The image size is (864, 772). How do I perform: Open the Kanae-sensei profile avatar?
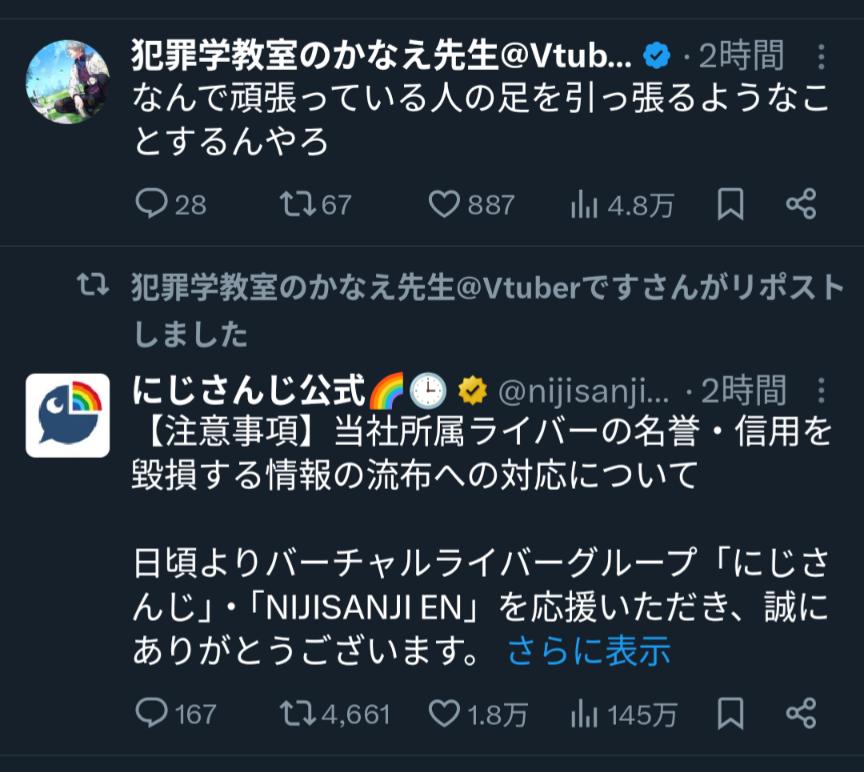67,82
